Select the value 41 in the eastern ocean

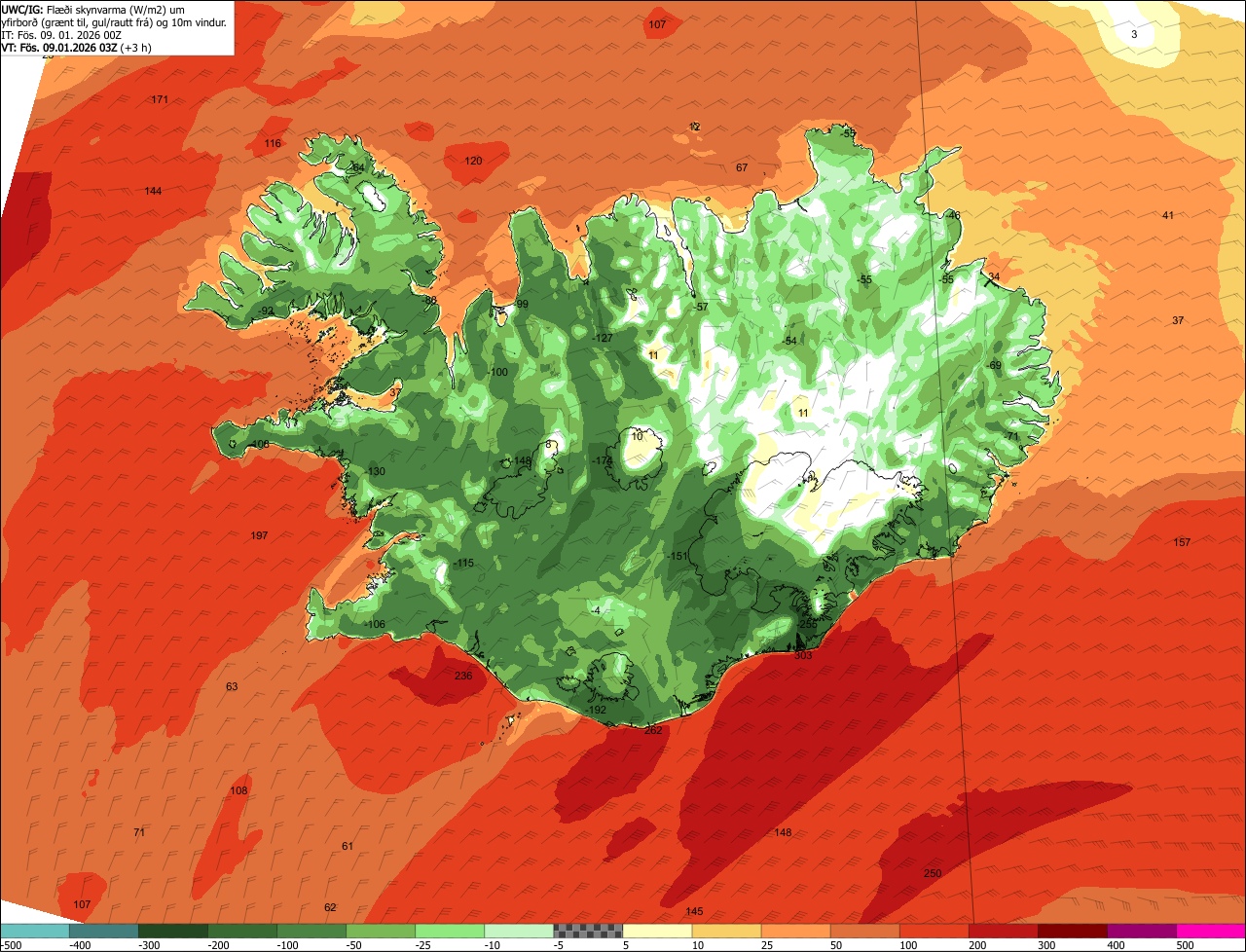click(1168, 216)
